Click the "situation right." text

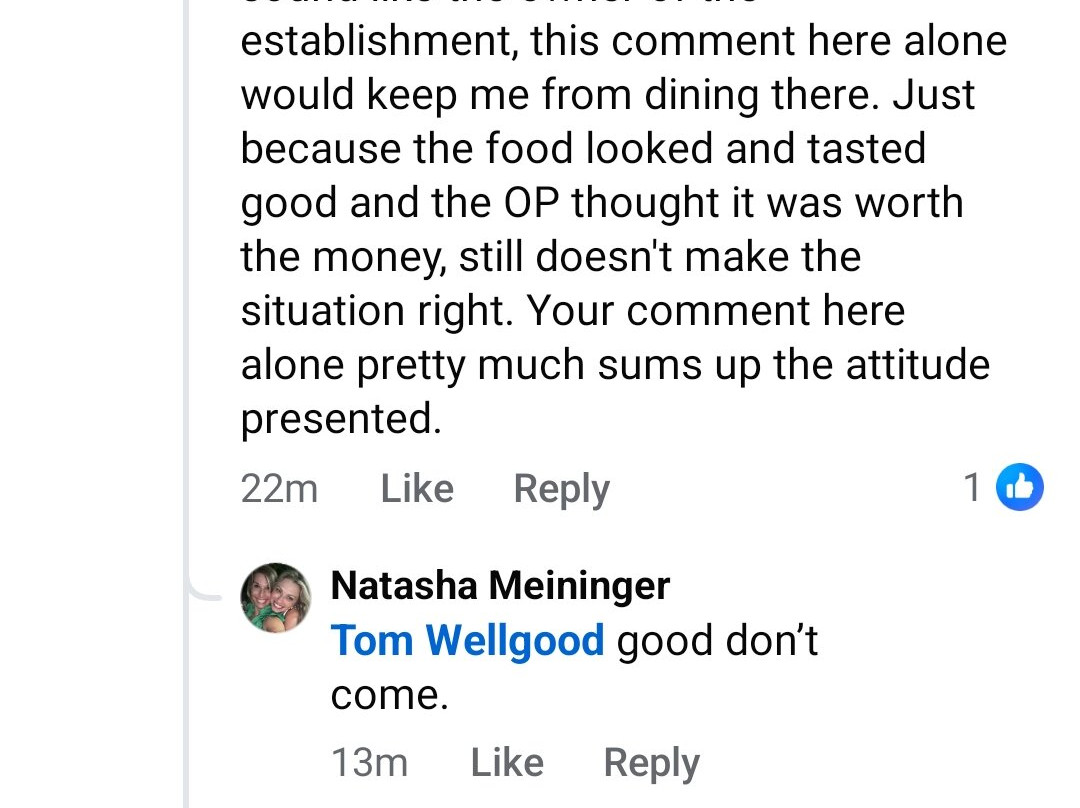377,311
